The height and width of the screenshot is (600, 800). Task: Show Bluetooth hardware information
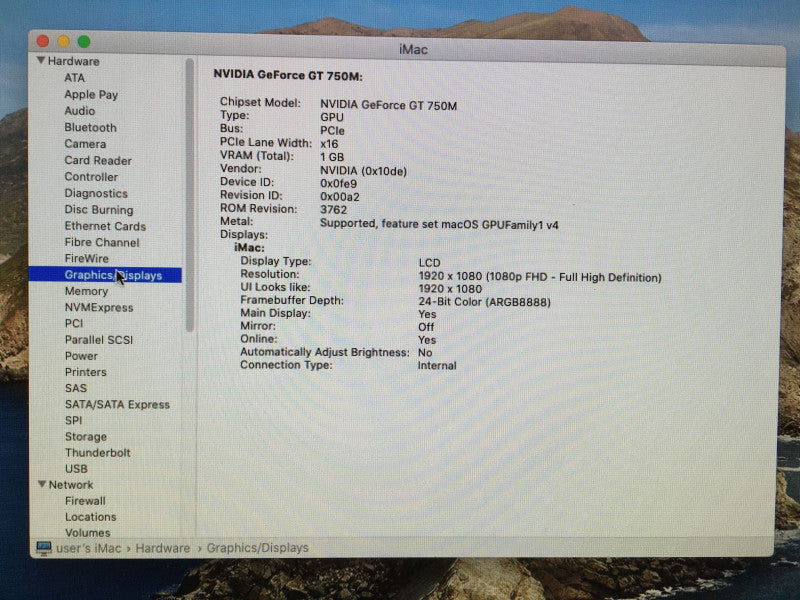coord(90,128)
